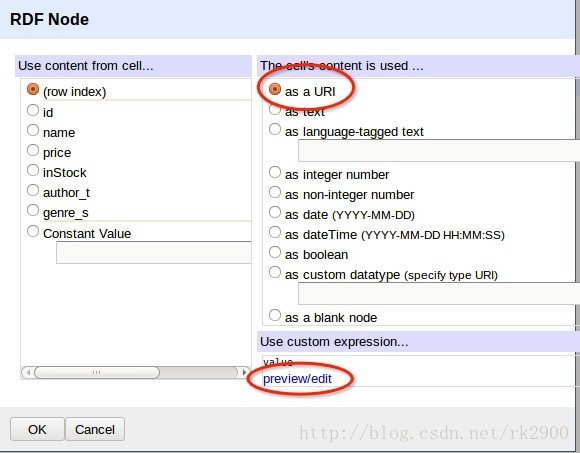580x453 pixels.
Task: Click the language tag input field
Action: click(439, 151)
